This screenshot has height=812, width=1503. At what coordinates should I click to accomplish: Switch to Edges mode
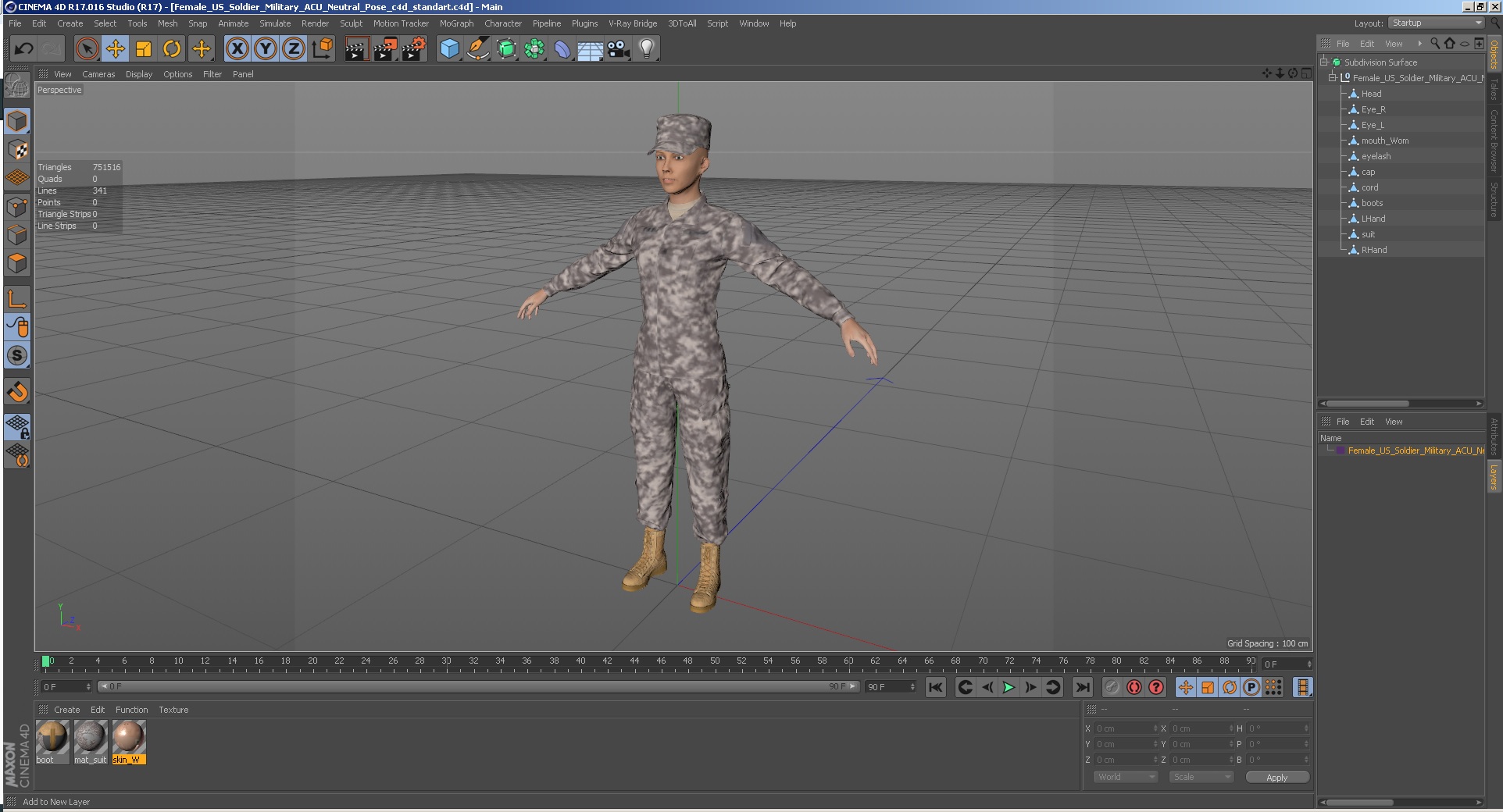pyautogui.click(x=17, y=235)
